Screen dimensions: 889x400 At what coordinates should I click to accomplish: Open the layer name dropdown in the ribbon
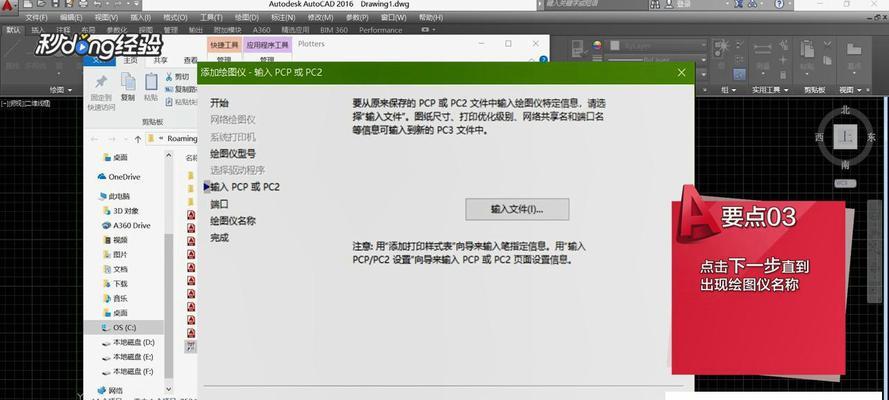[x=657, y=45]
